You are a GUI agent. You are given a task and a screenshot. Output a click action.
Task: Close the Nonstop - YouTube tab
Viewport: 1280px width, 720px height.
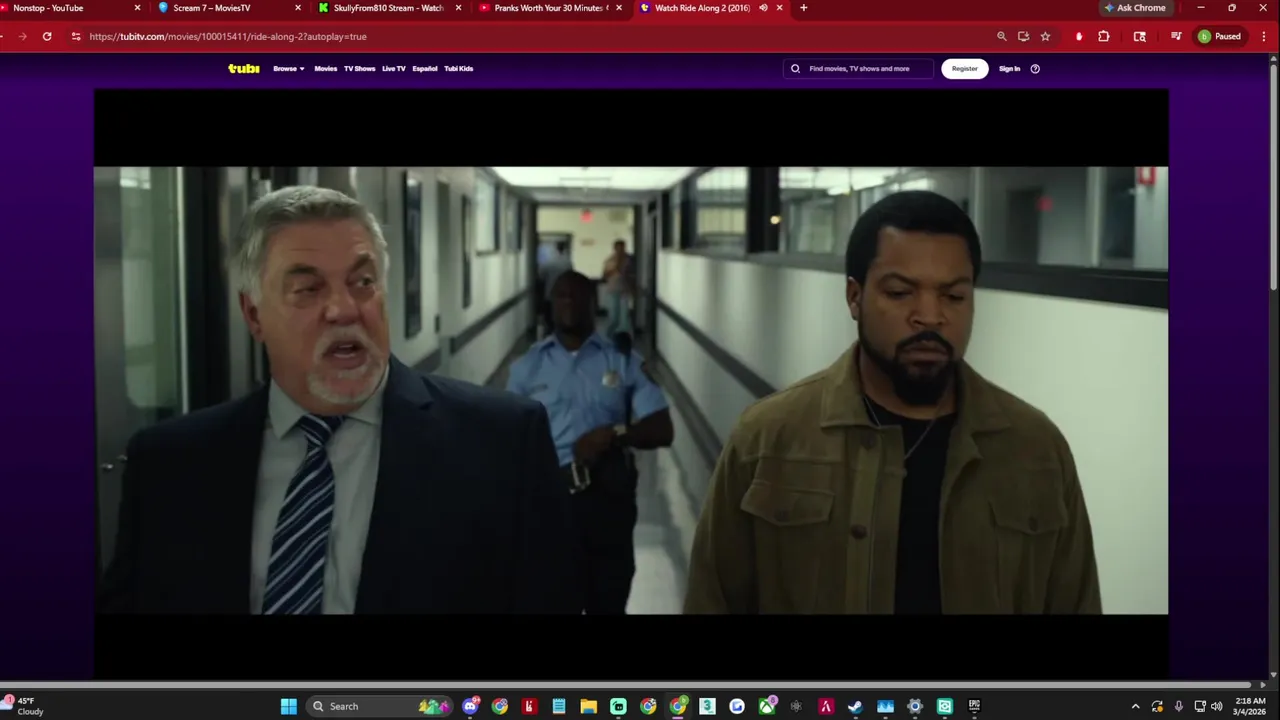point(138,8)
